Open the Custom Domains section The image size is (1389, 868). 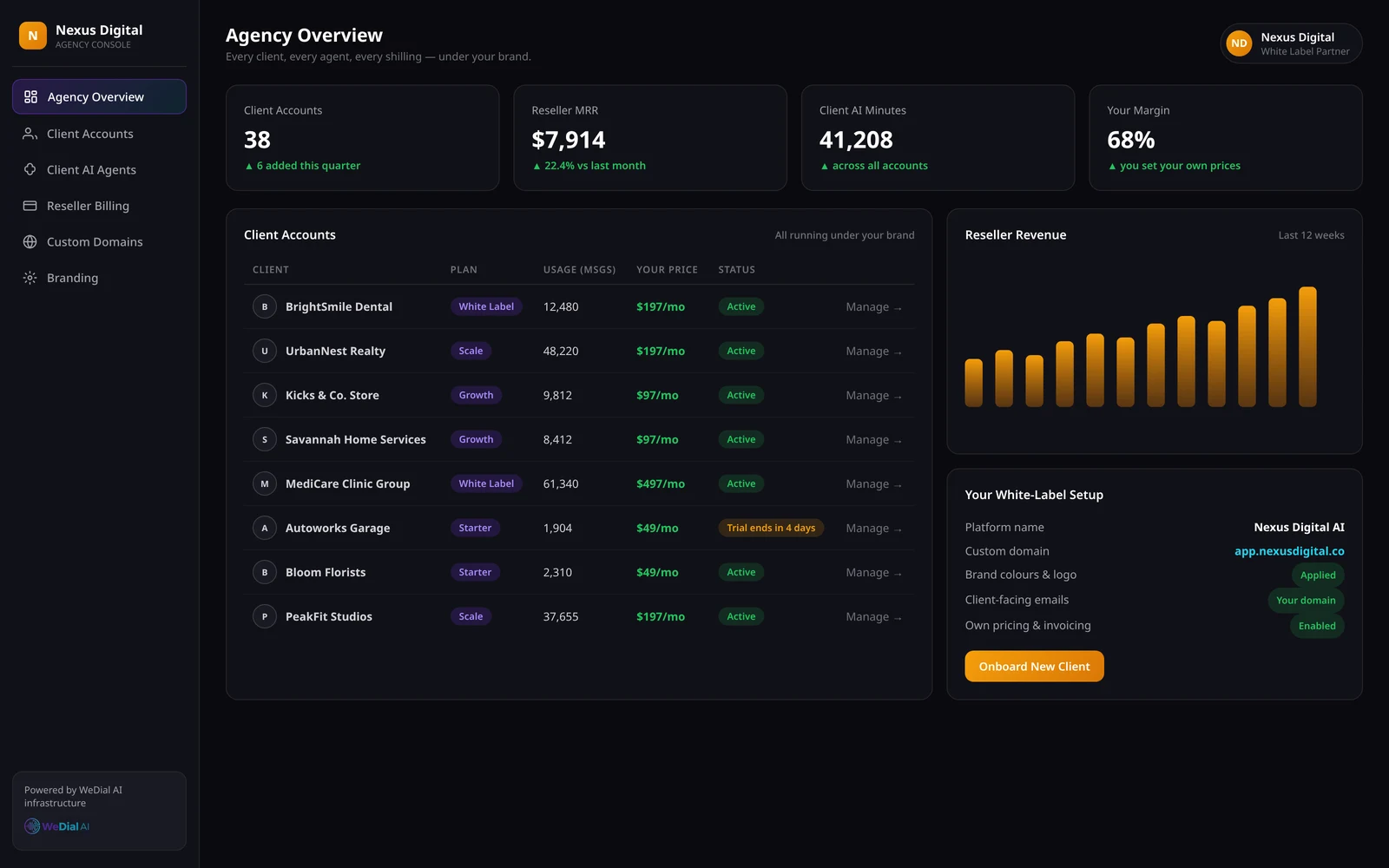click(x=99, y=241)
